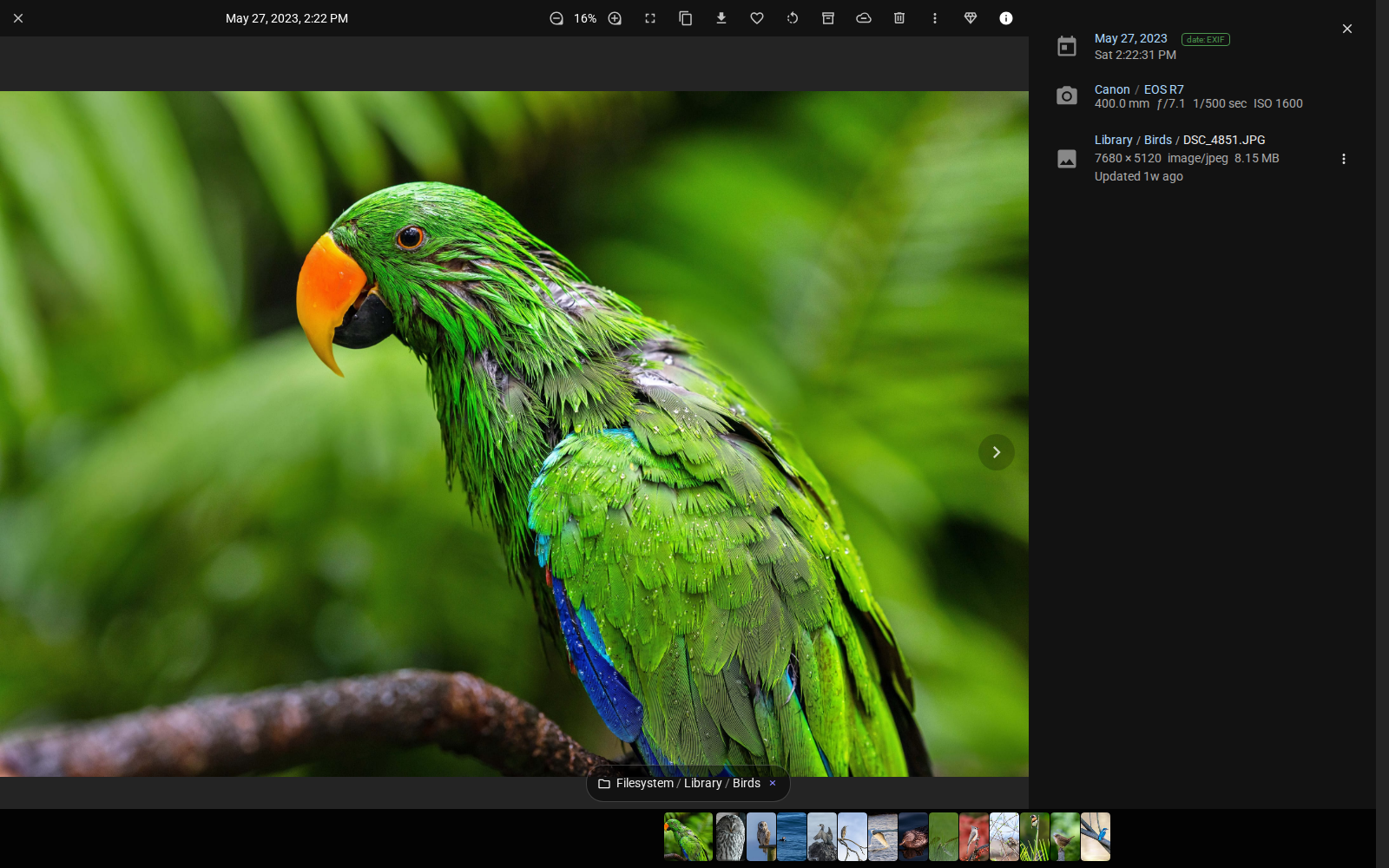The image size is (1389, 868).
Task: Click the date:EXIF badge
Action: tap(1205, 39)
